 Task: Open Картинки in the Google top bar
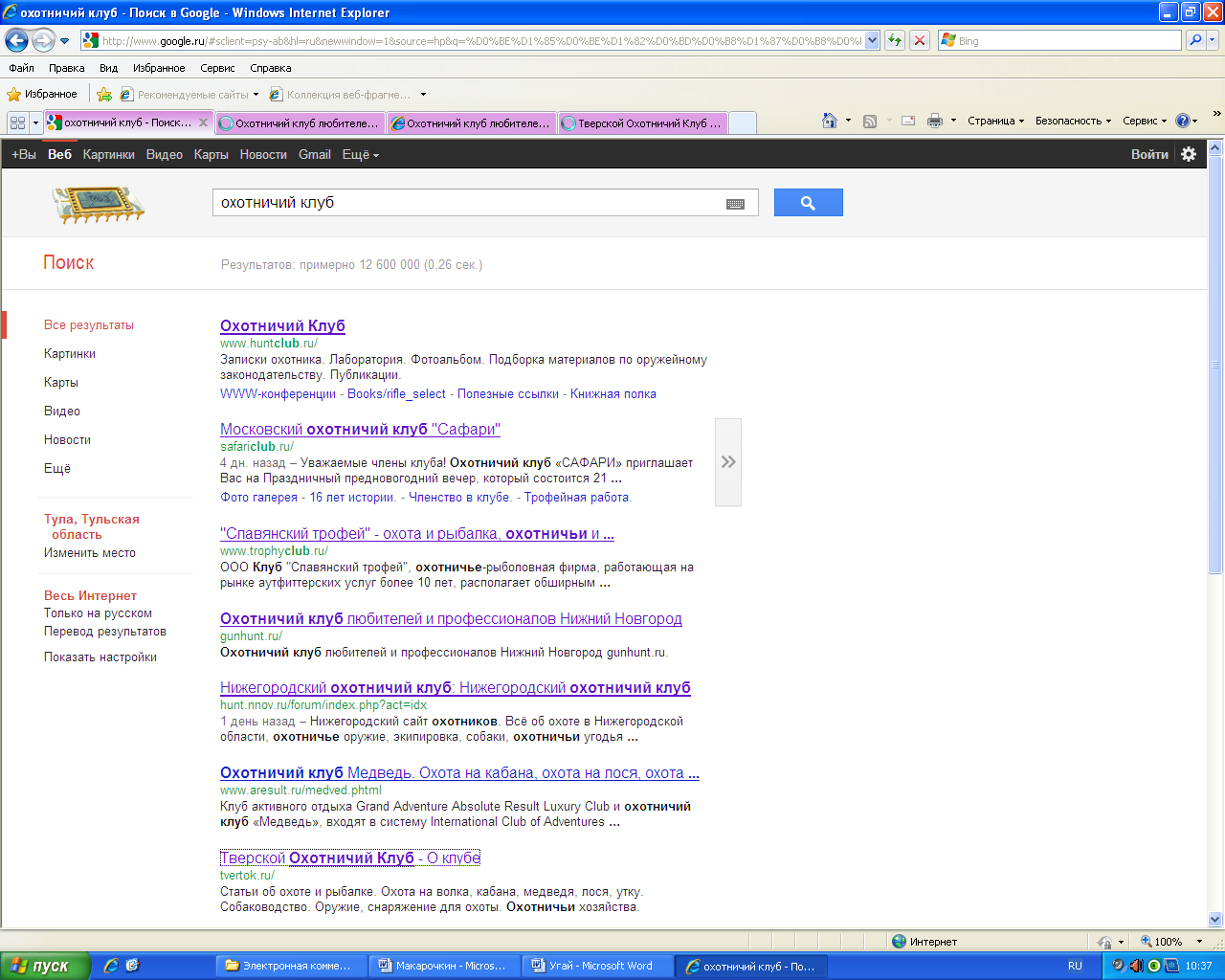pos(108,154)
